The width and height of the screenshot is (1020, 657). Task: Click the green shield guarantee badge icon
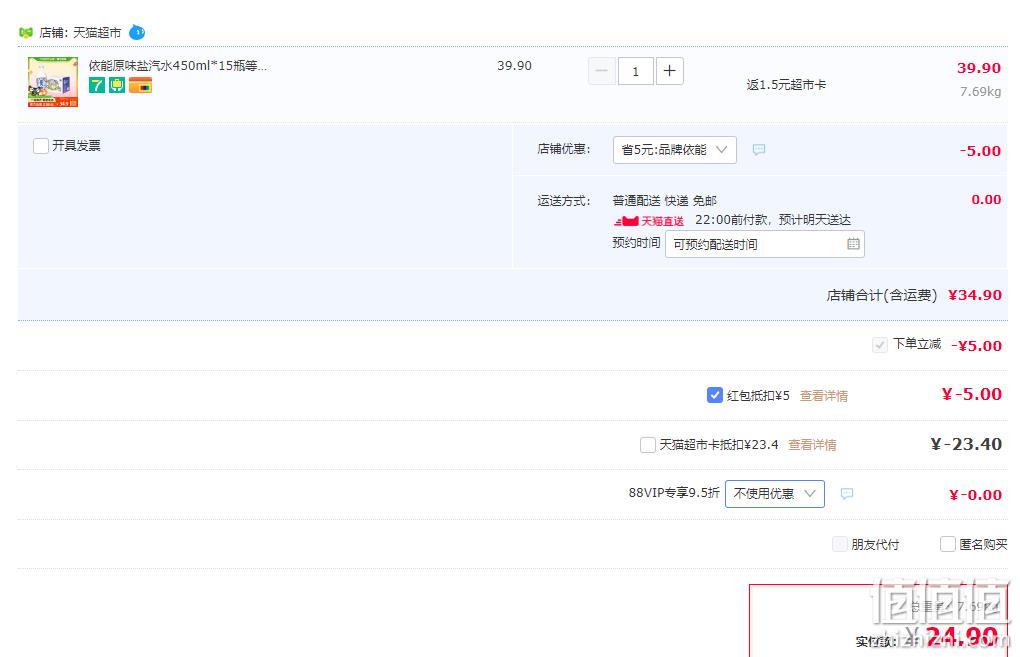coord(117,85)
